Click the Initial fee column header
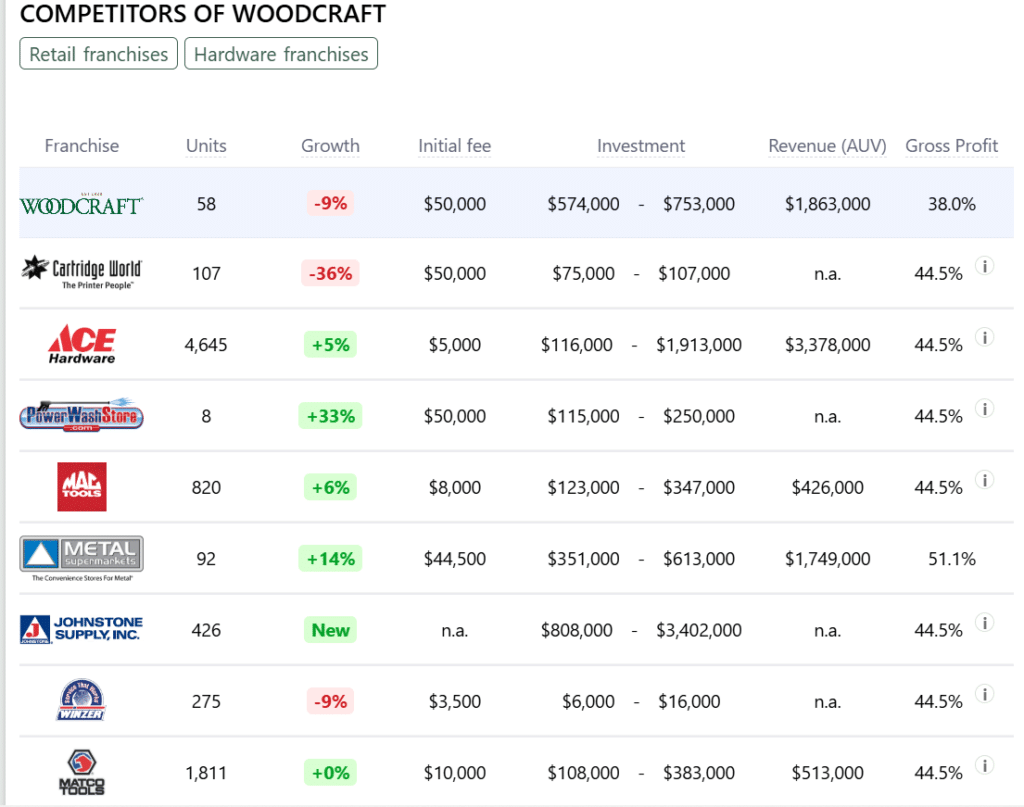Viewport: 1024px width, 807px height. point(455,146)
